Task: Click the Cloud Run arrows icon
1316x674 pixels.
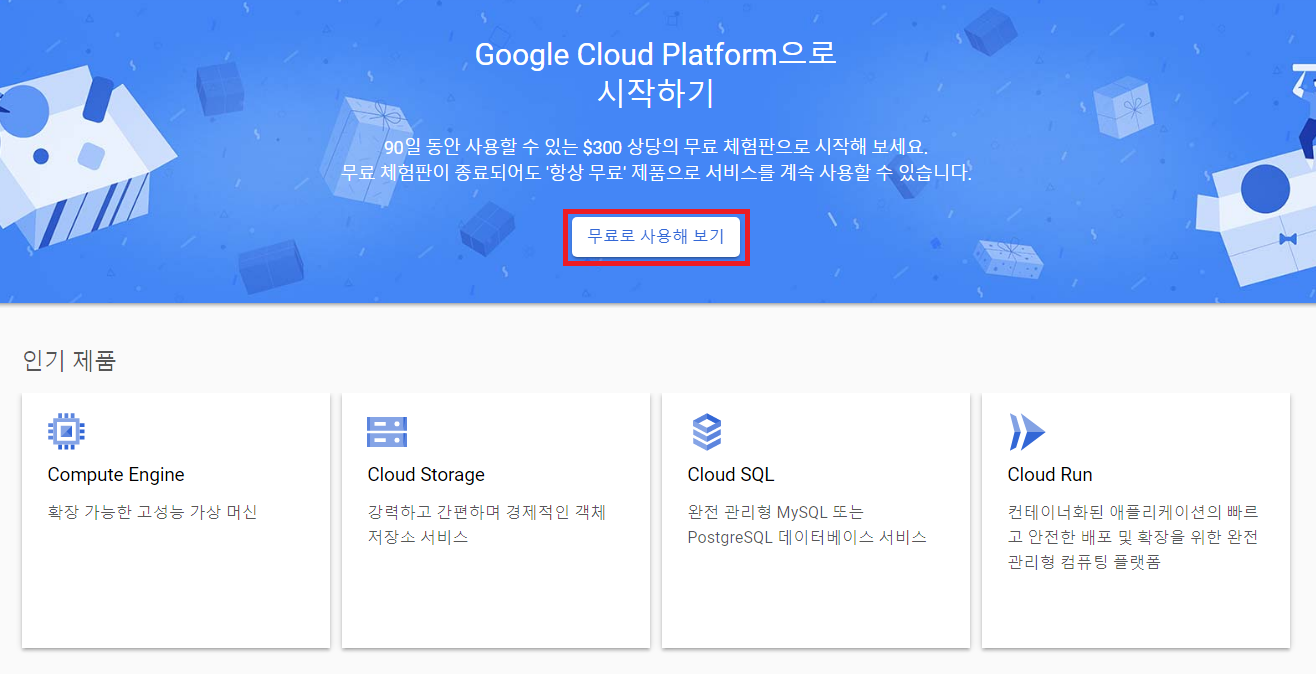Action: (1026, 431)
